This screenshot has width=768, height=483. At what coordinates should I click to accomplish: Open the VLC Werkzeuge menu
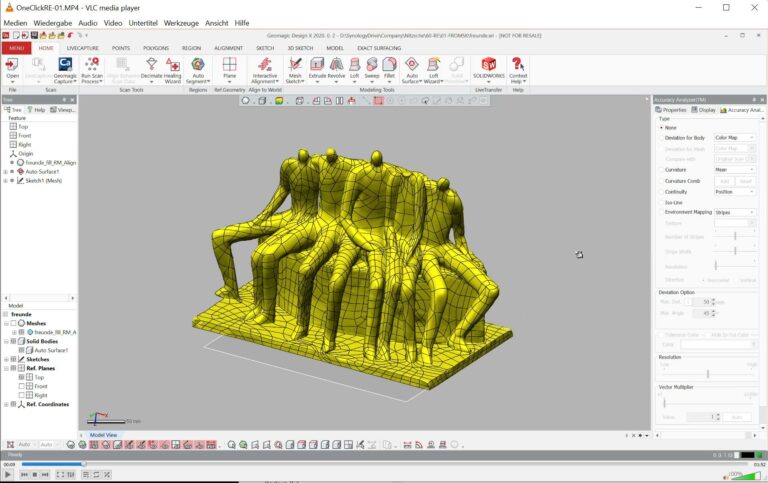(x=181, y=23)
